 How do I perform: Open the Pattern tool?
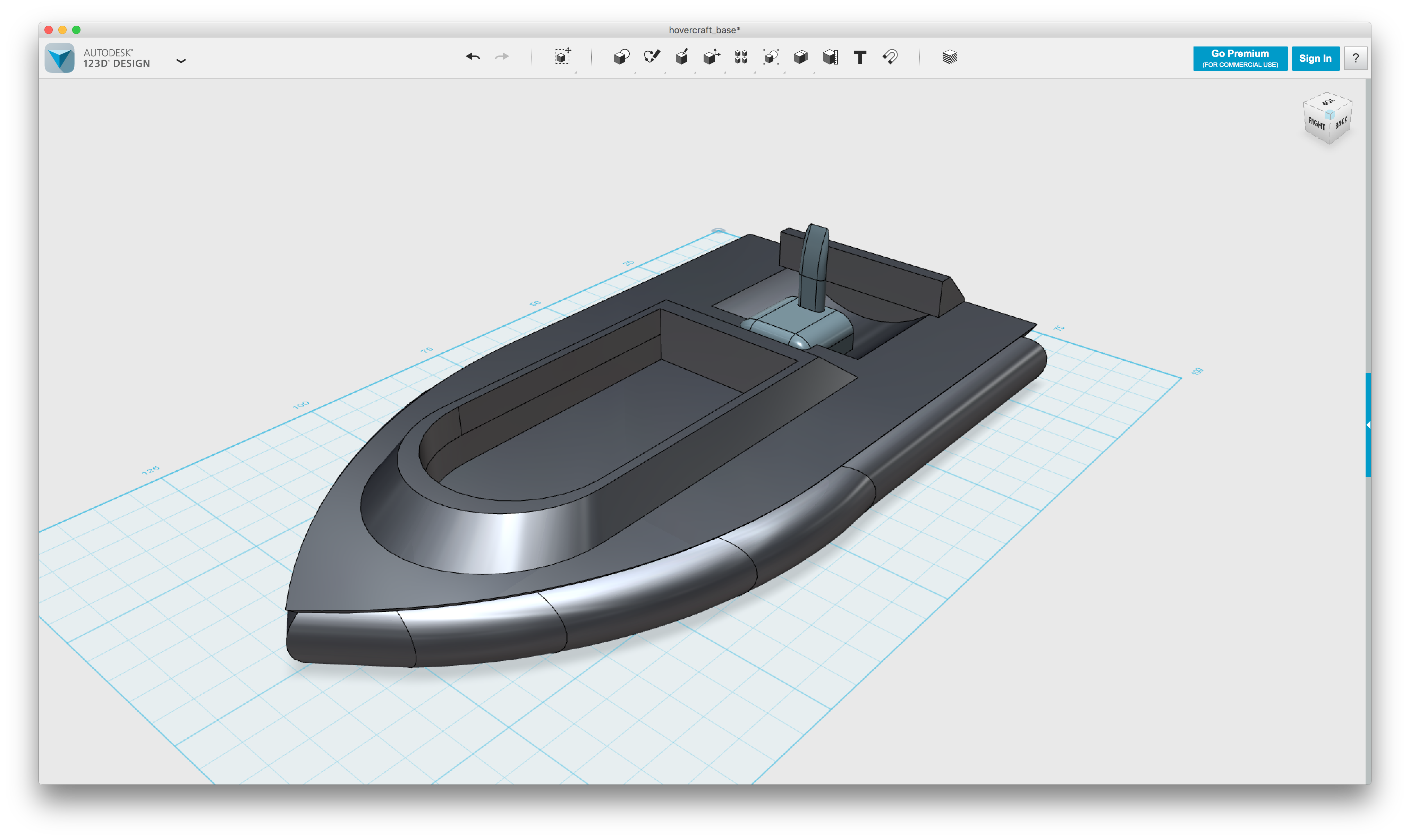coord(741,57)
